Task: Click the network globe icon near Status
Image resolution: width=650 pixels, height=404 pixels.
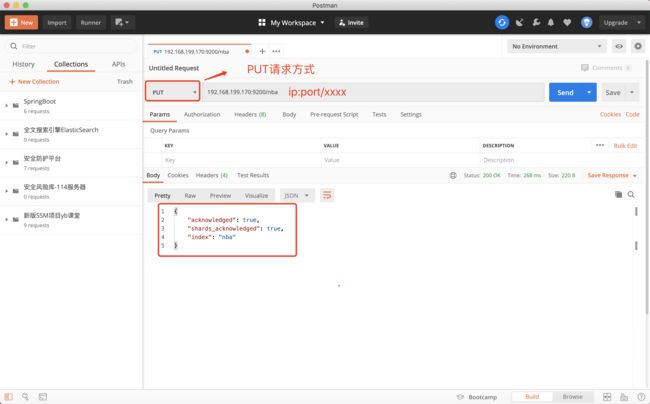Action: [x=453, y=175]
